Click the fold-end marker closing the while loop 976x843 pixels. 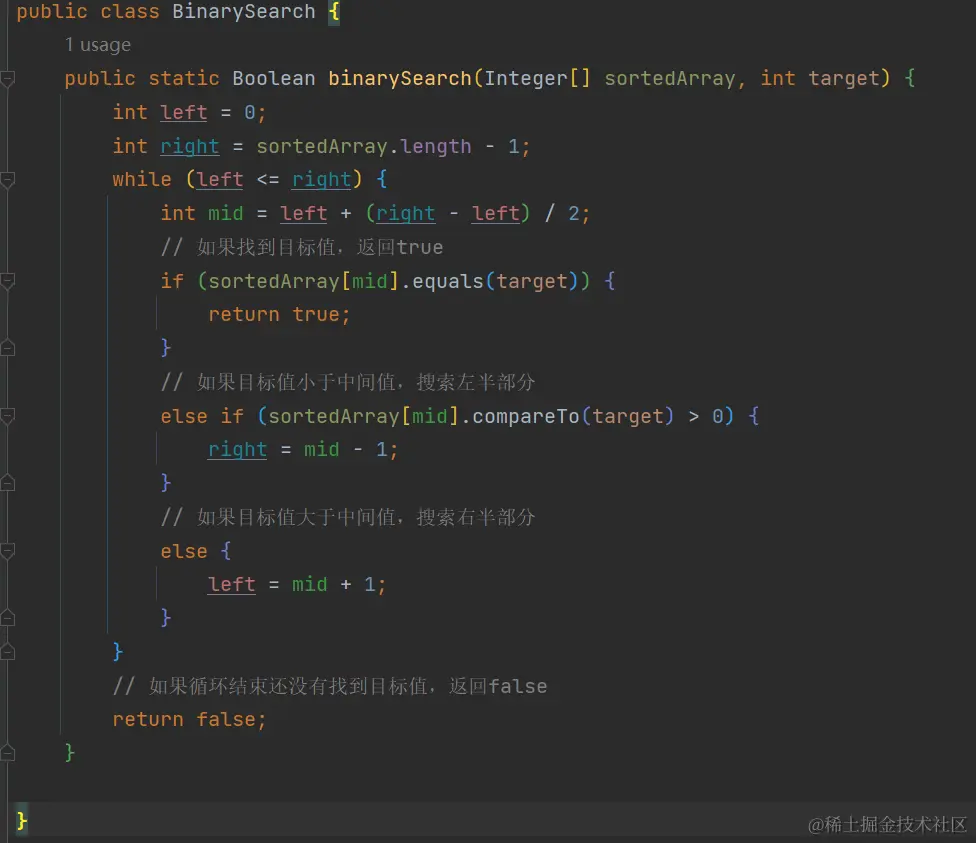coord(7,651)
